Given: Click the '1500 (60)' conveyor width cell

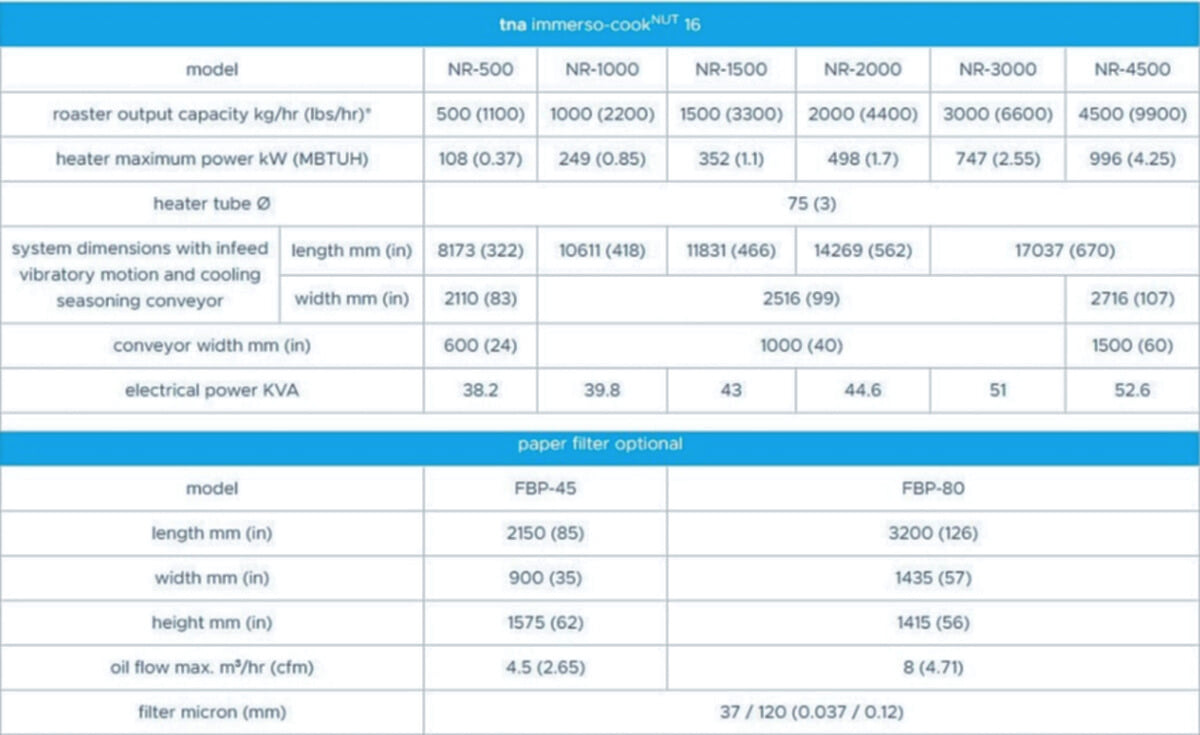Looking at the screenshot, I should (1132, 345).
